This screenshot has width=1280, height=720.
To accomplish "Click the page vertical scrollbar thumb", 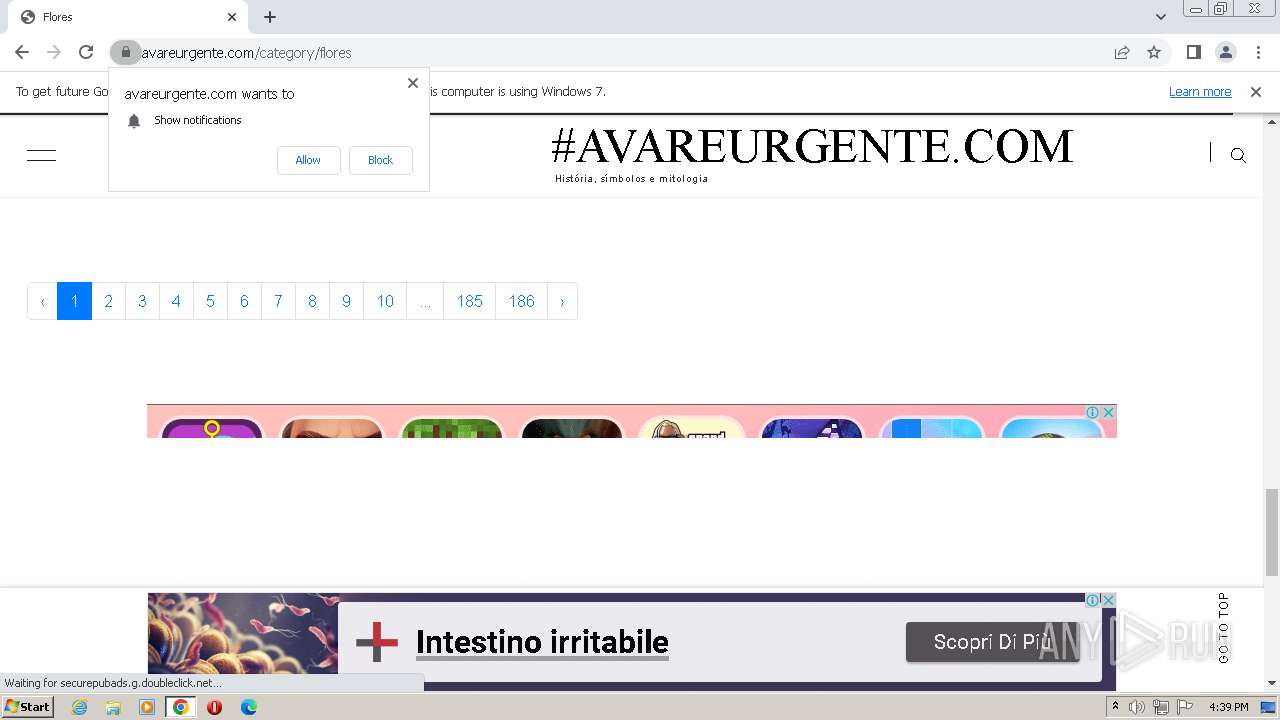I will point(1272,532).
